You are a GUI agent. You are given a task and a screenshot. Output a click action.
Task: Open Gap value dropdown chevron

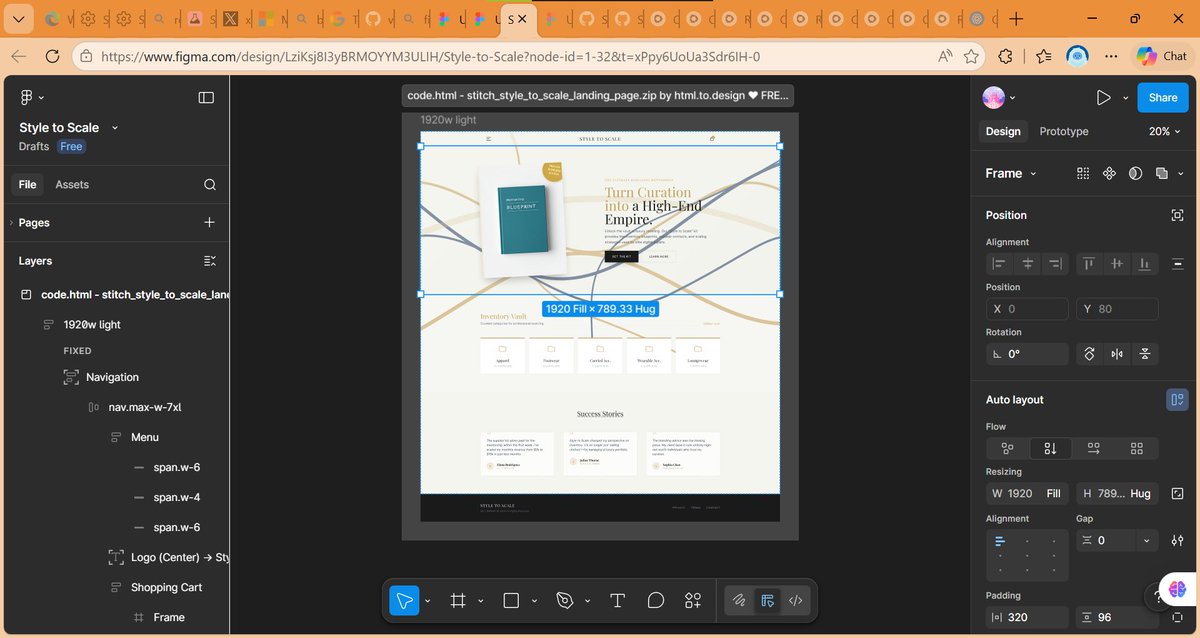[x=1146, y=541]
